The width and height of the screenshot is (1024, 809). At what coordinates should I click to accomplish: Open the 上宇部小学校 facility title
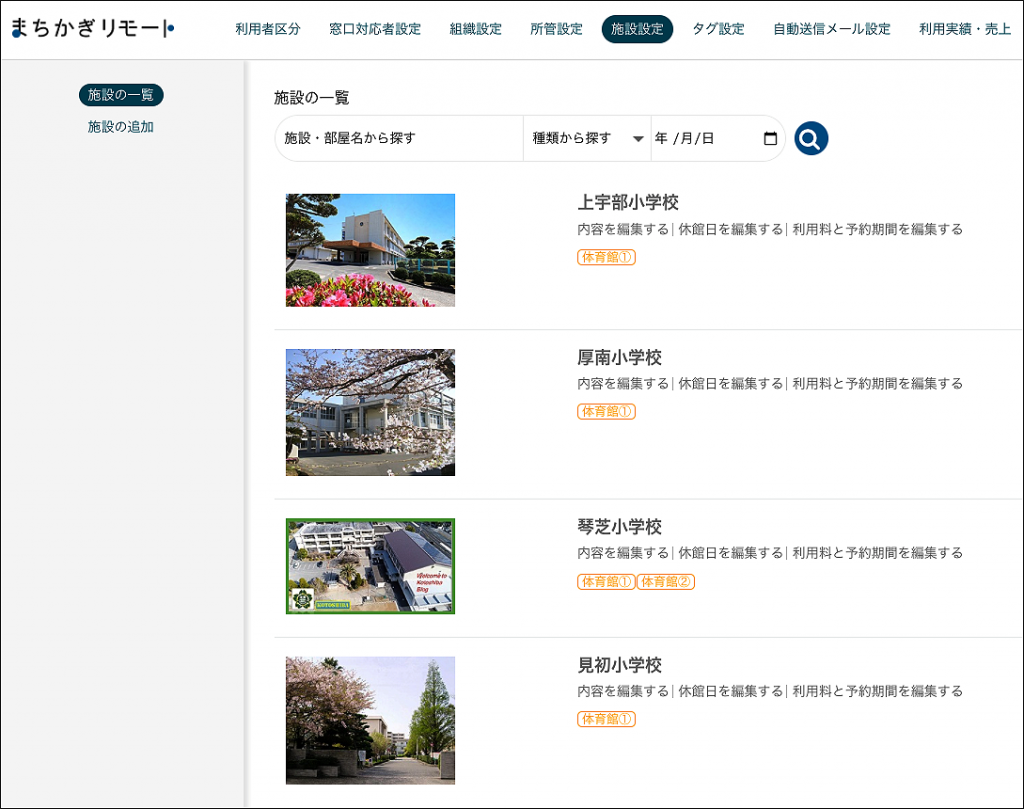(628, 202)
